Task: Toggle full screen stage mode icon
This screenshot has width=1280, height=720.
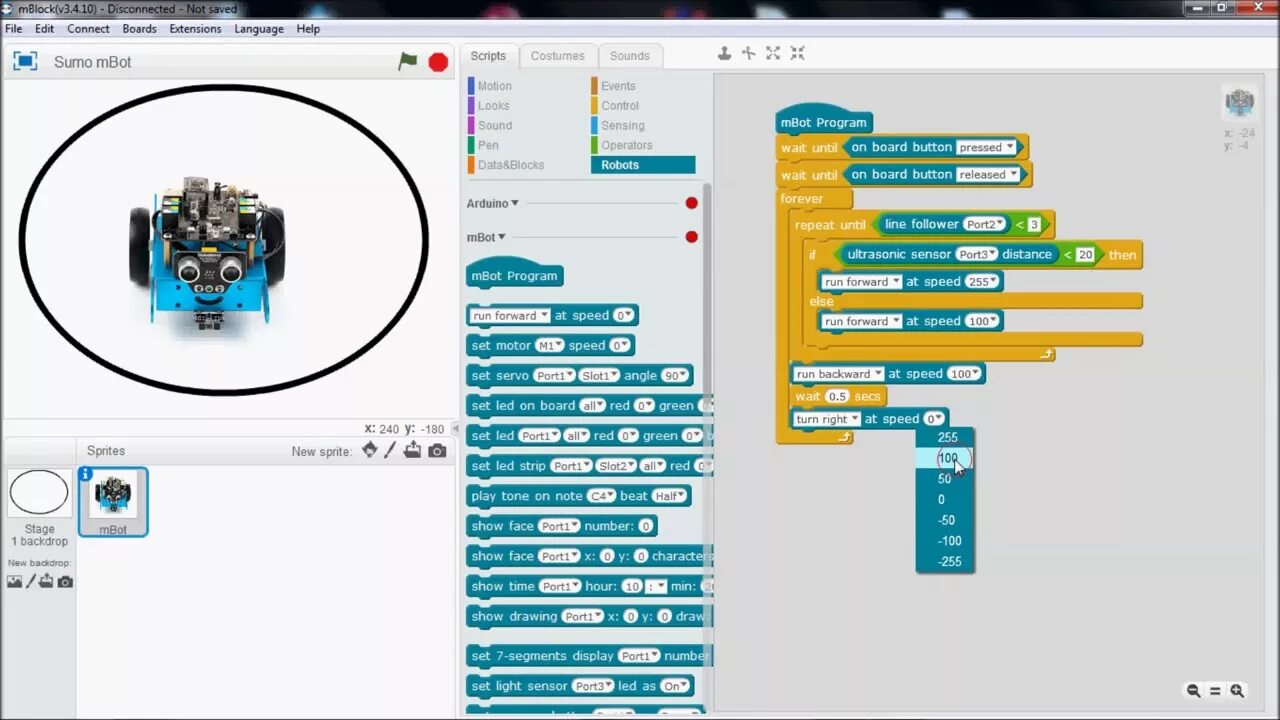Action: coord(24,61)
